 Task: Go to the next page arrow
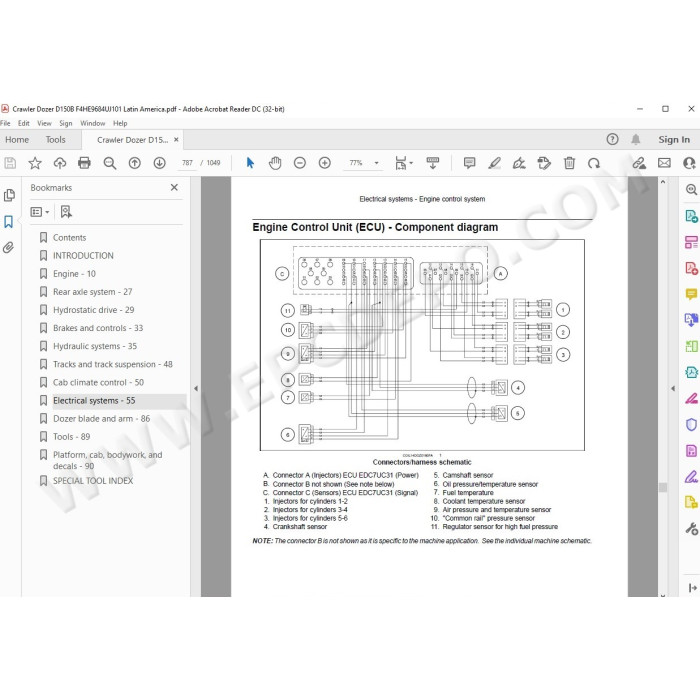pos(159,163)
